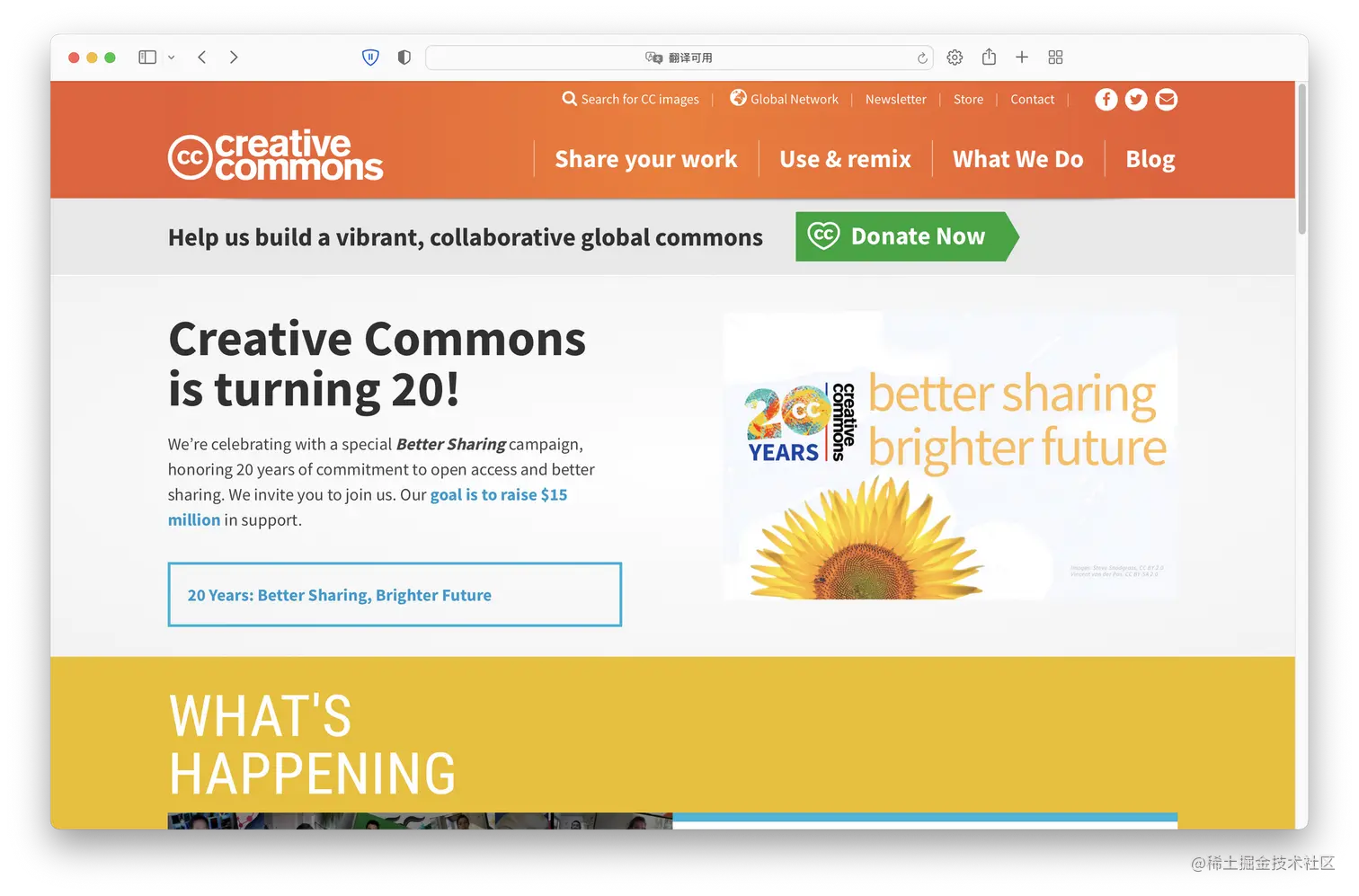Image resolution: width=1359 pixels, height=896 pixels.
Task: Click the privacy report half-shield icon
Action: [404, 58]
